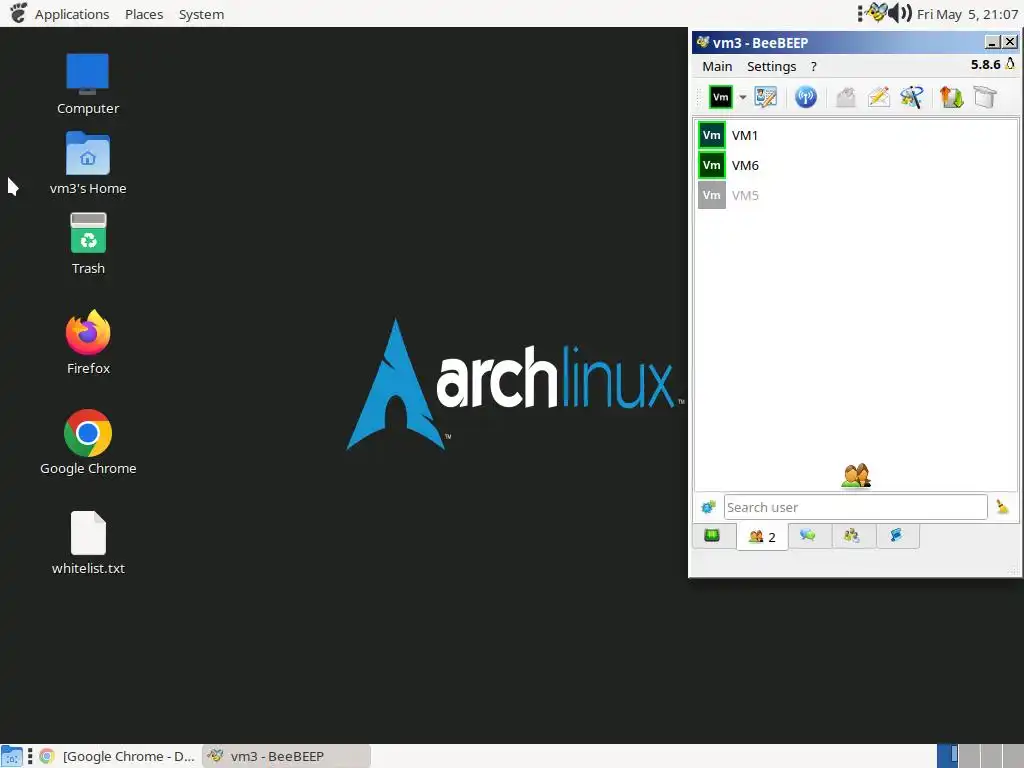Viewport: 1024px width, 768px height.
Task: Select offline user VM5 in the list
Action: click(856, 195)
